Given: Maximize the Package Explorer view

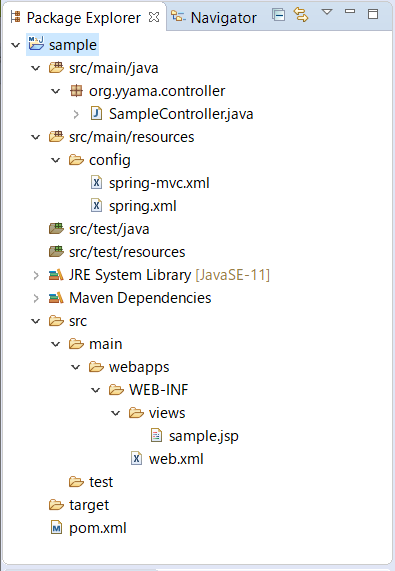Looking at the screenshot, I should tap(373, 14).
